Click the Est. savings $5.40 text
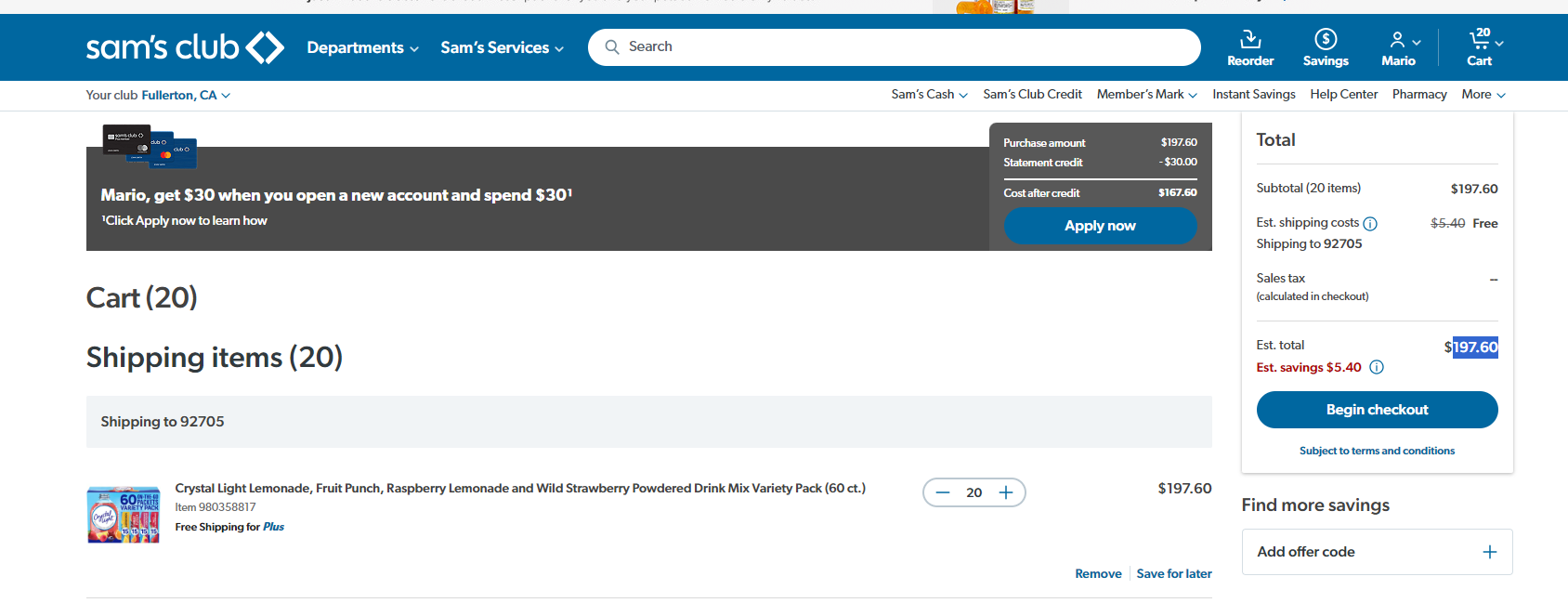Screen dimensions: 1568x603 [x=1309, y=368]
